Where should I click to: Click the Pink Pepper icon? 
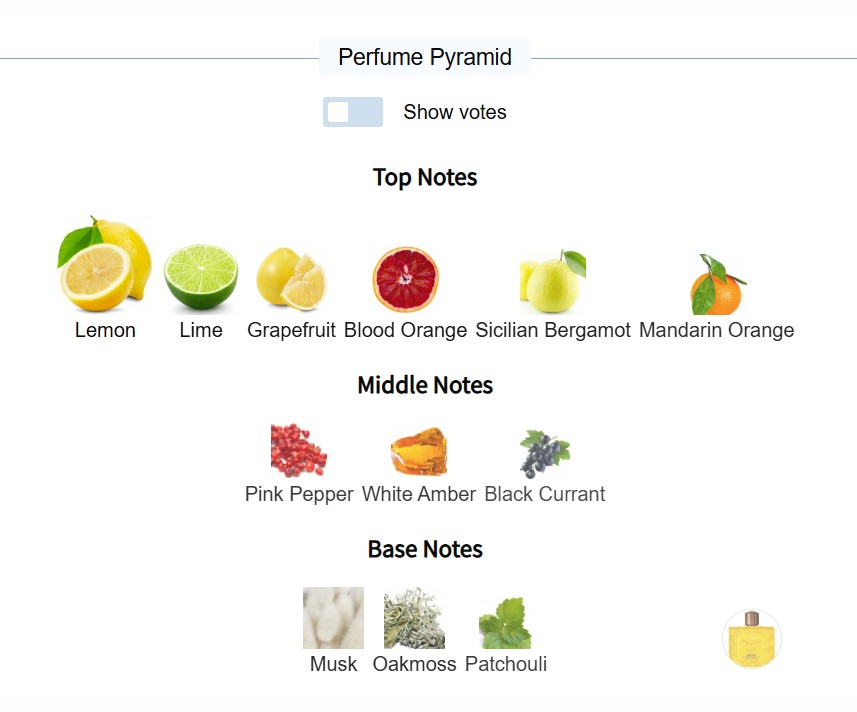pos(299,451)
